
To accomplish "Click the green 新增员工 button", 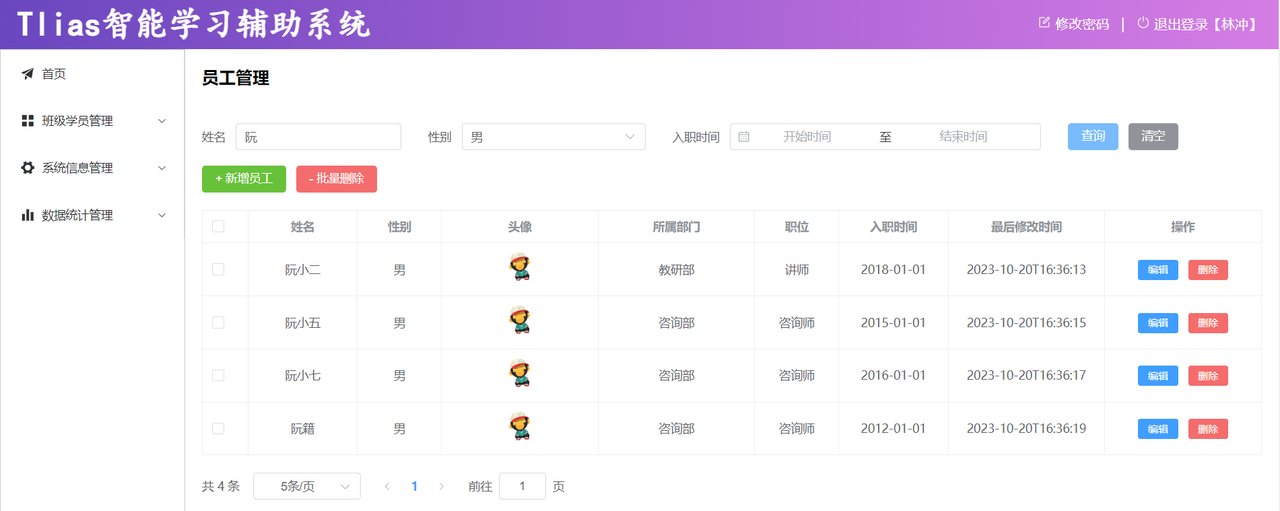I will 244,179.
